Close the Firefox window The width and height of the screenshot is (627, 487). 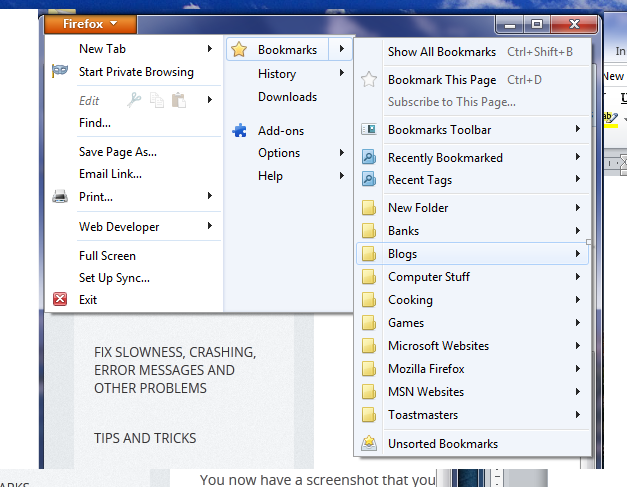574,25
